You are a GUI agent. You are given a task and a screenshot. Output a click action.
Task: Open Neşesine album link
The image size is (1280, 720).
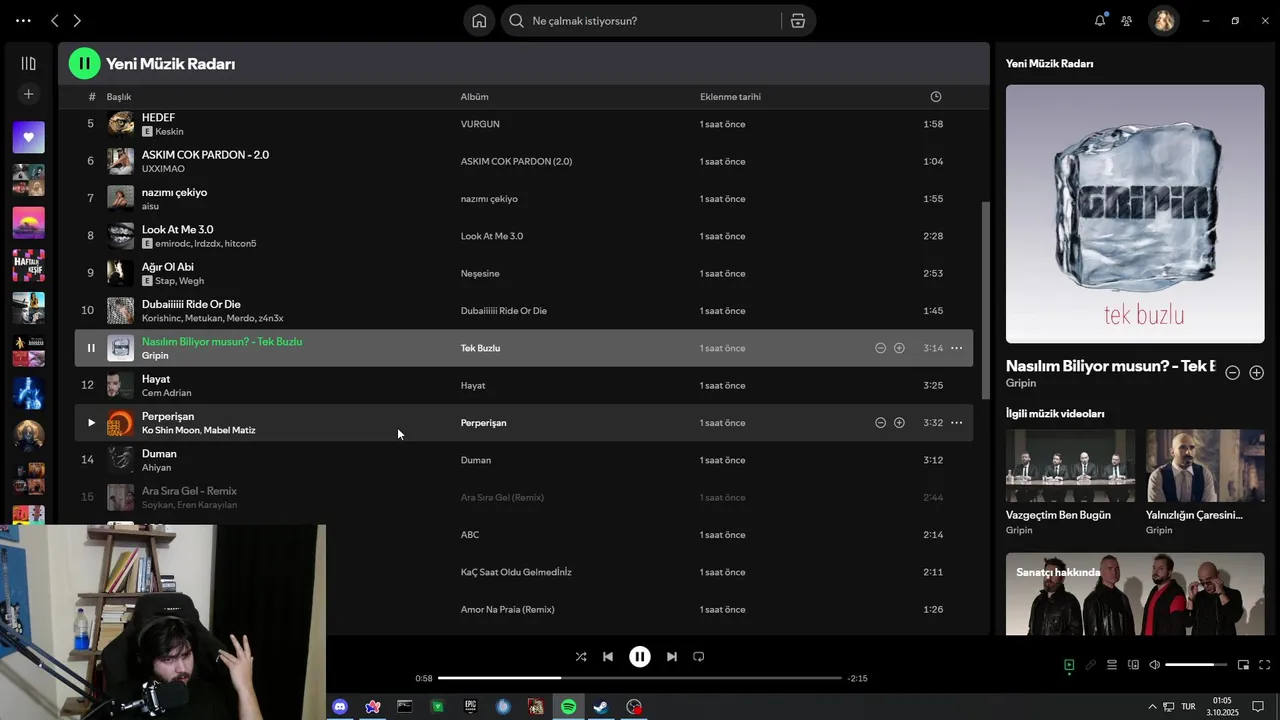tap(480, 274)
